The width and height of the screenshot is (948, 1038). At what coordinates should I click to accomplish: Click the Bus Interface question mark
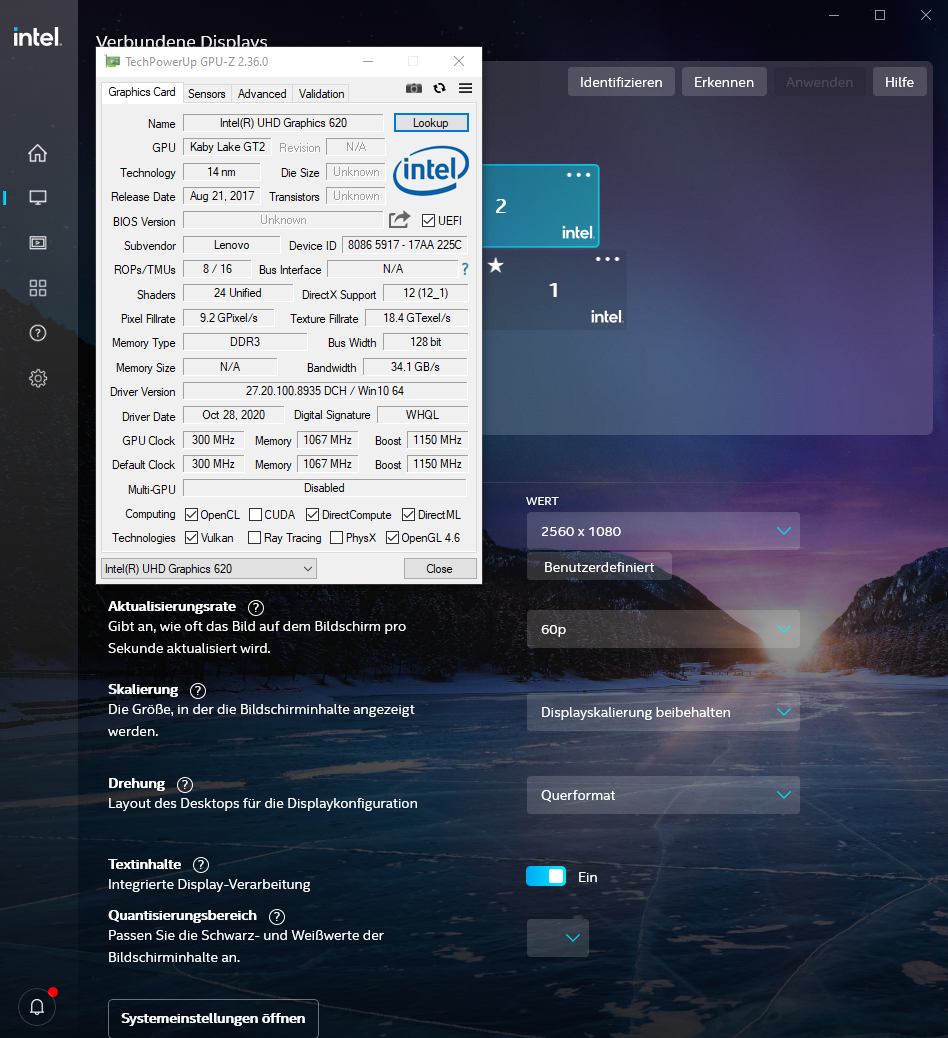point(465,269)
